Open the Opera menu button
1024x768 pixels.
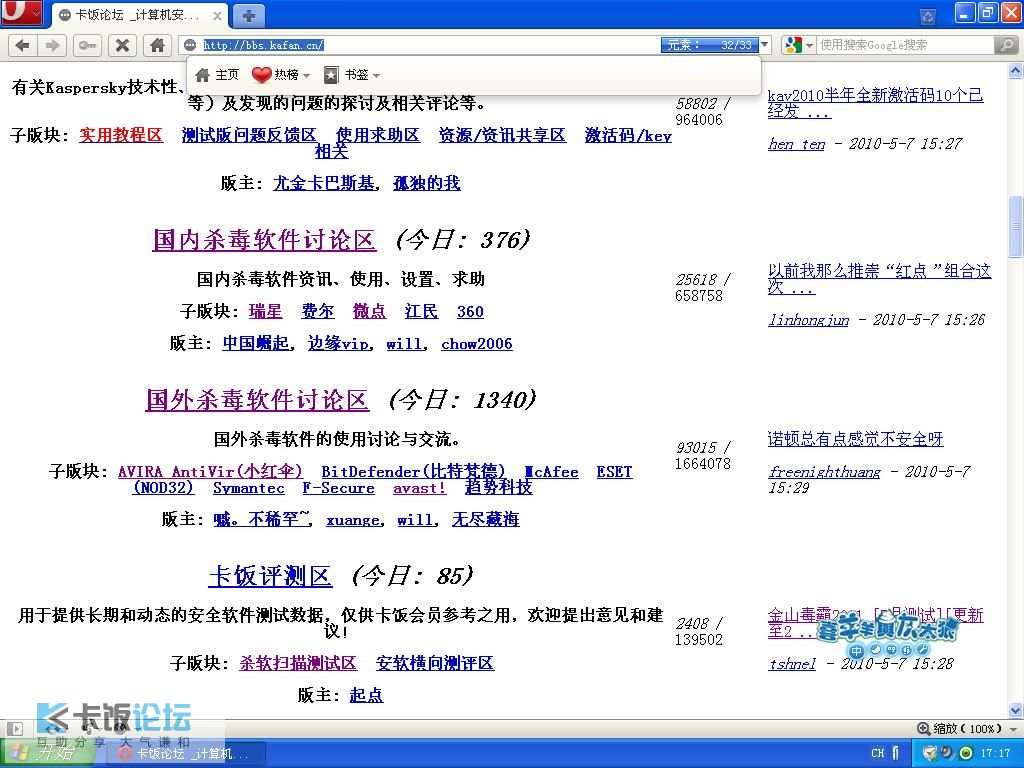tap(22, 13)
